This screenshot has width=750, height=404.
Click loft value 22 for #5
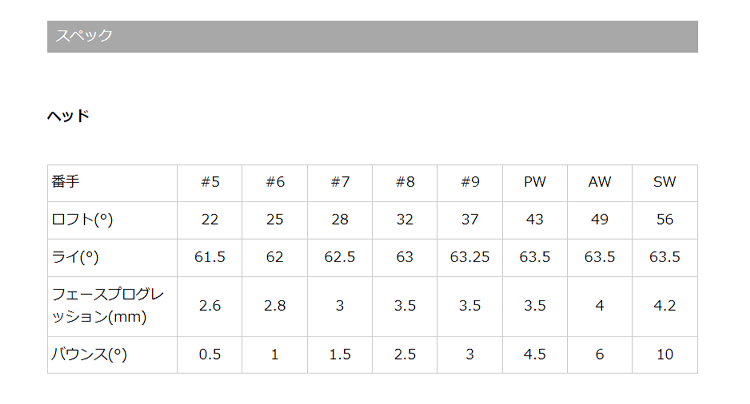point(210,220)
